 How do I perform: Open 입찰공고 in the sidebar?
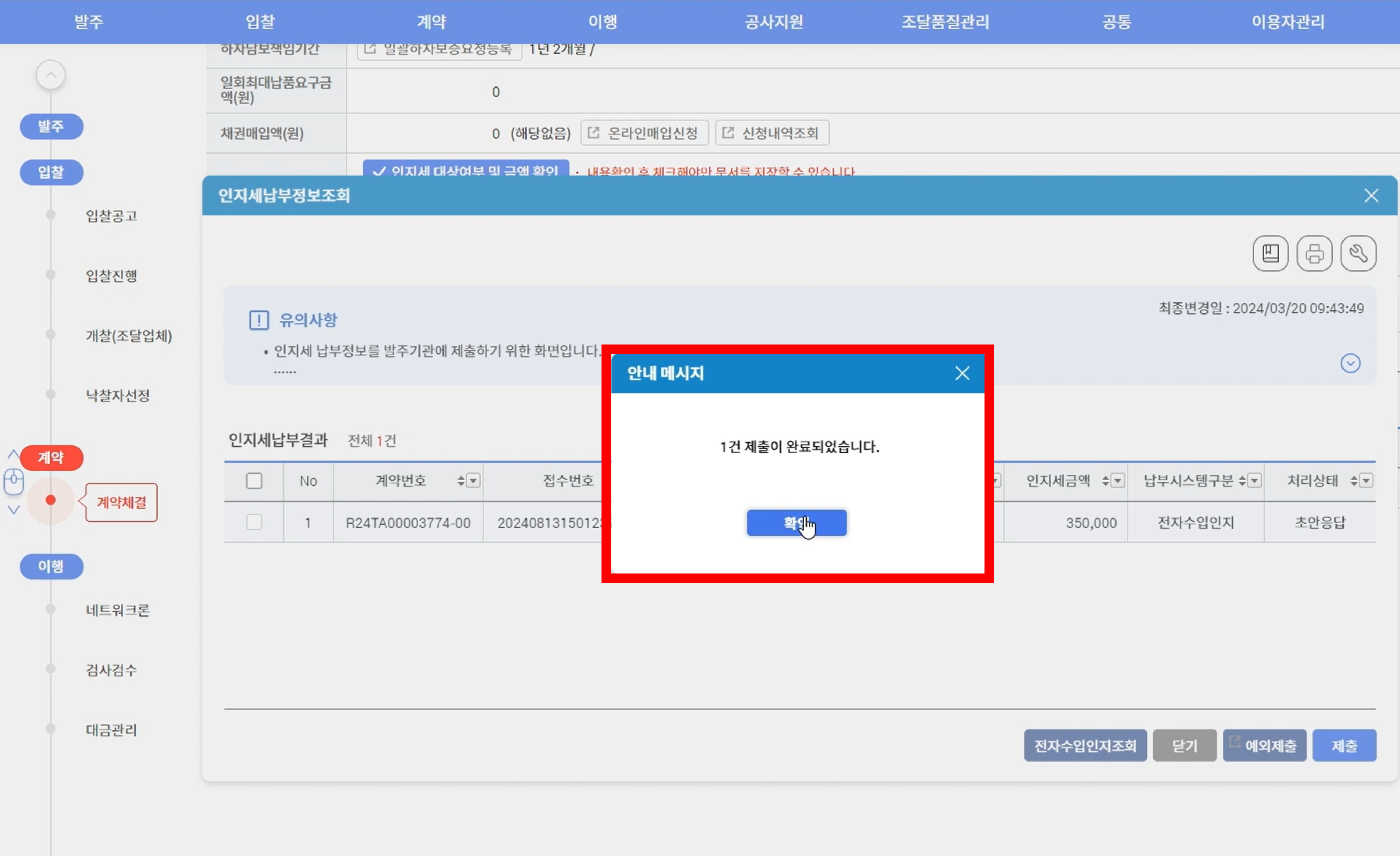[x=111, y=216]
